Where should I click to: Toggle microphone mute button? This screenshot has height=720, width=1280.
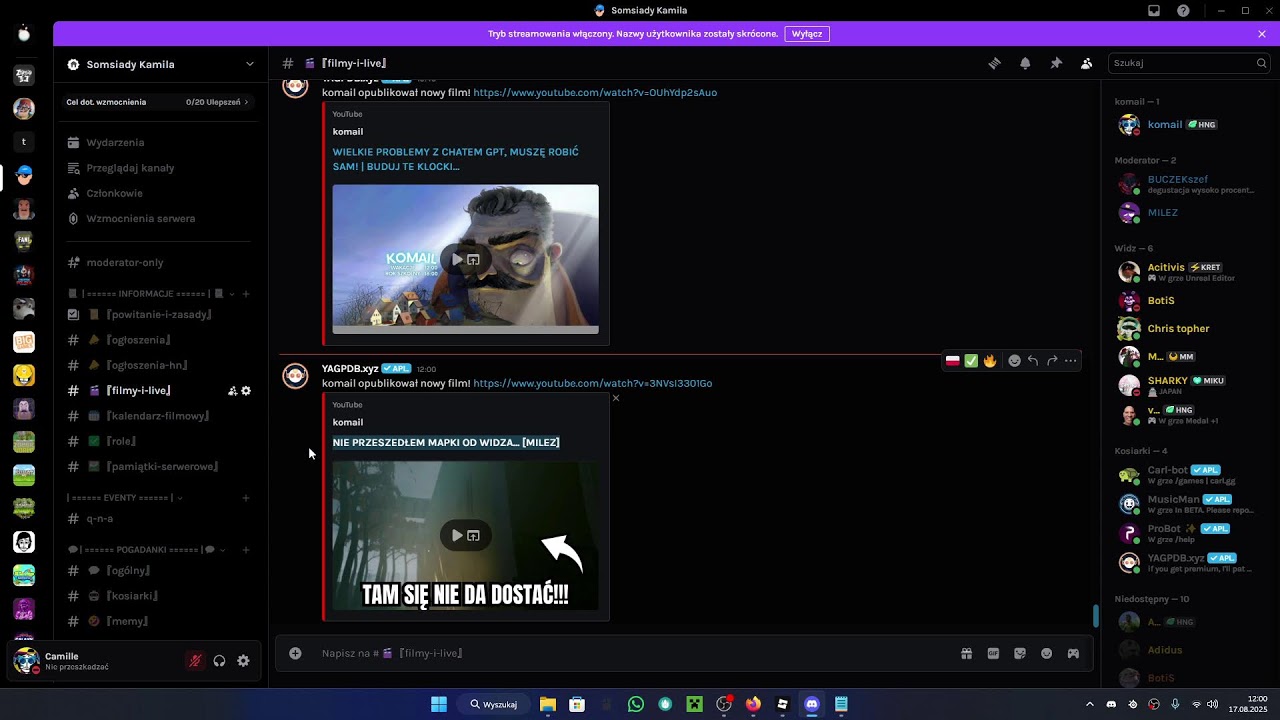coord(195,661)
